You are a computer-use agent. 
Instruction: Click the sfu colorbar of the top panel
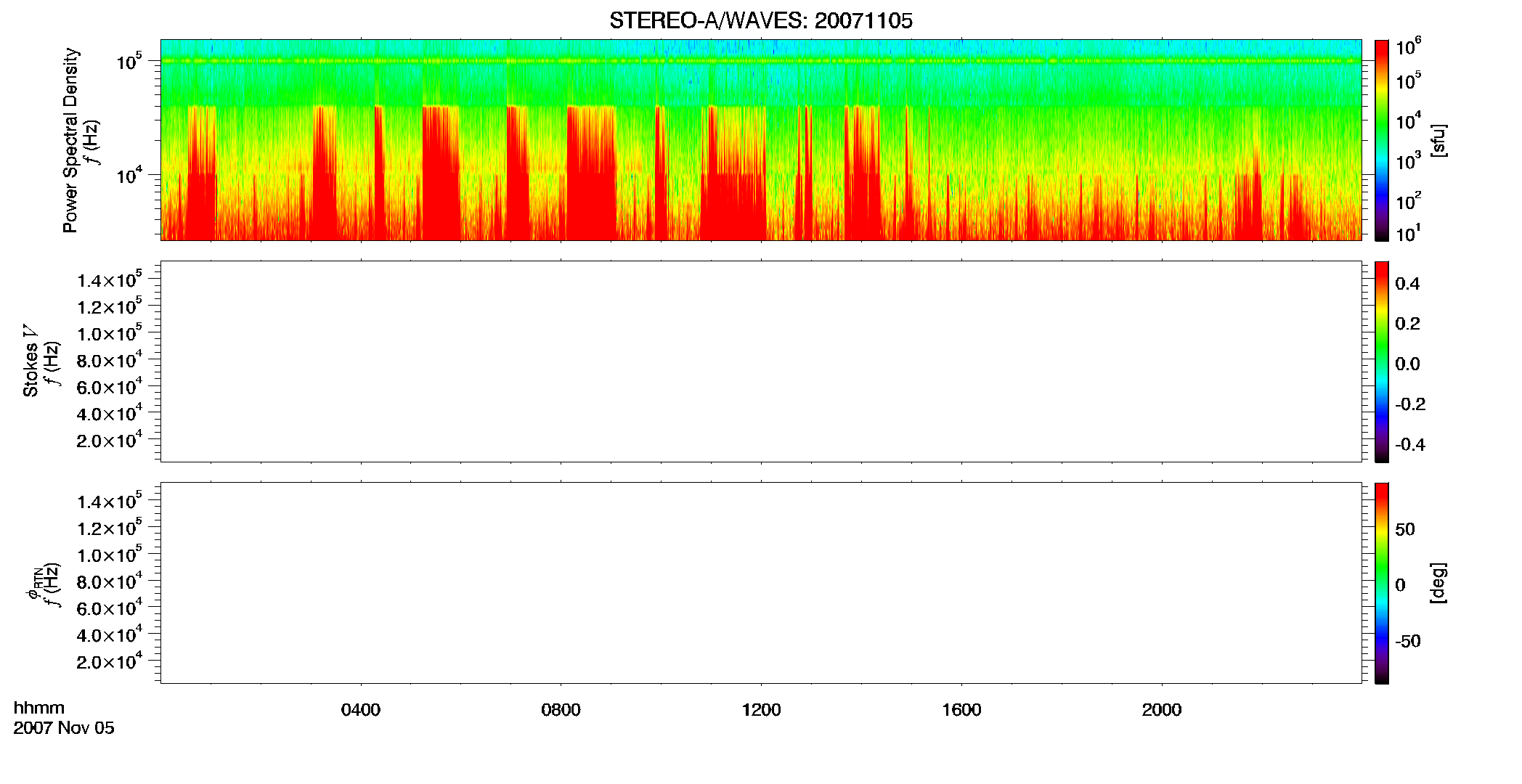[1381, 140]
